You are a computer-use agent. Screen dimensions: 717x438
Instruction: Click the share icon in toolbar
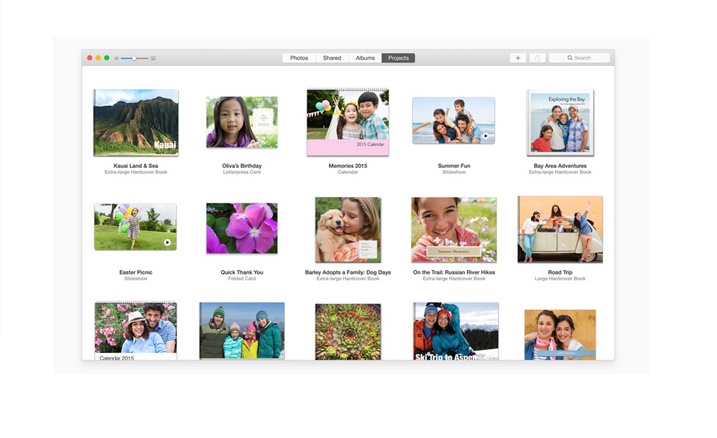[537, 58]
